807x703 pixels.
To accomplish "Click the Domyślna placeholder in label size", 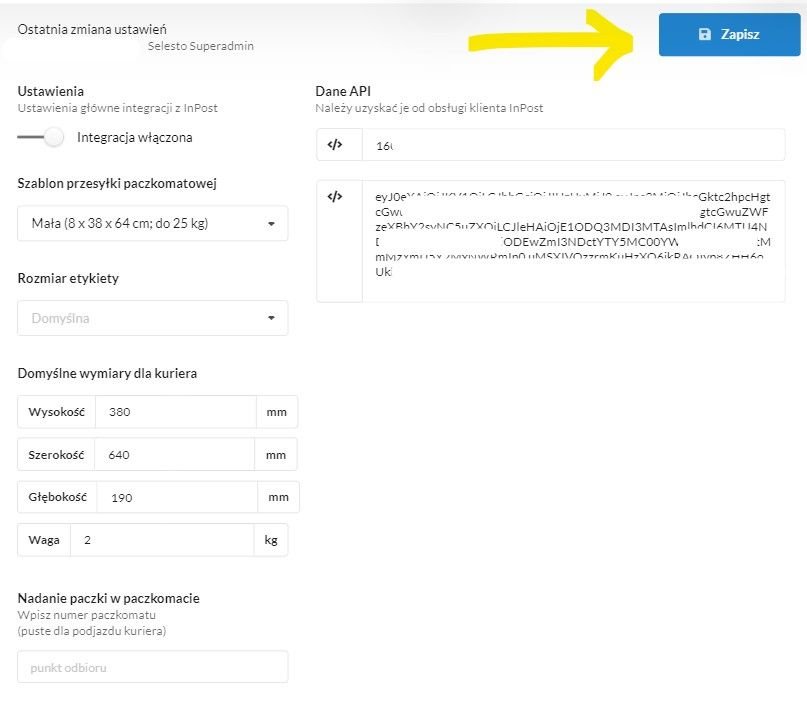I will (60, 318).
